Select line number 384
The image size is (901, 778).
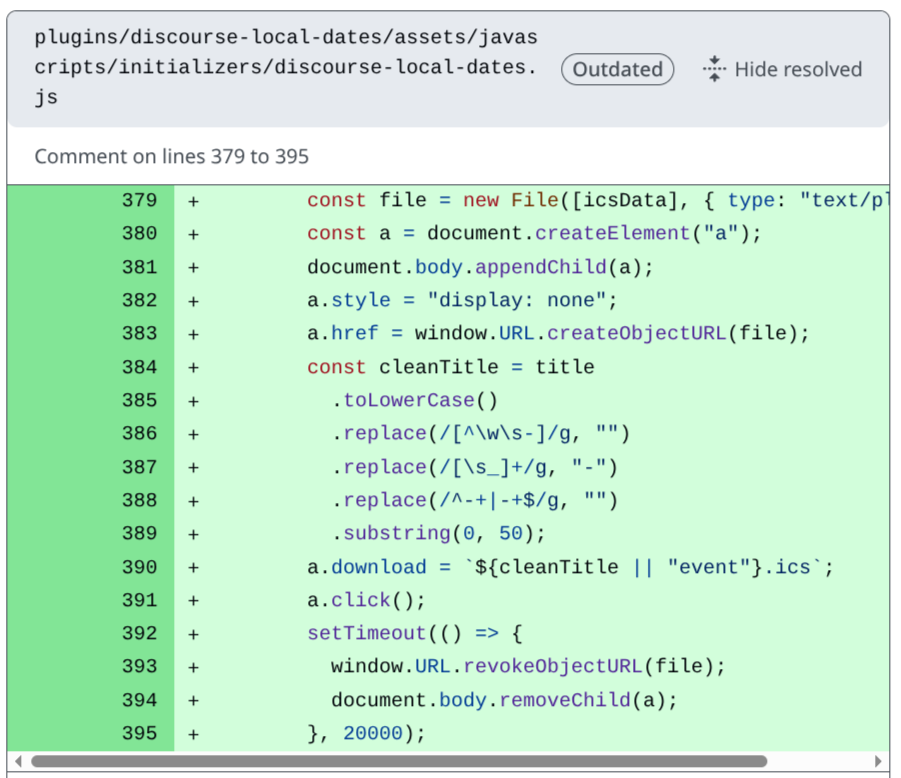[x=139, y=367]
